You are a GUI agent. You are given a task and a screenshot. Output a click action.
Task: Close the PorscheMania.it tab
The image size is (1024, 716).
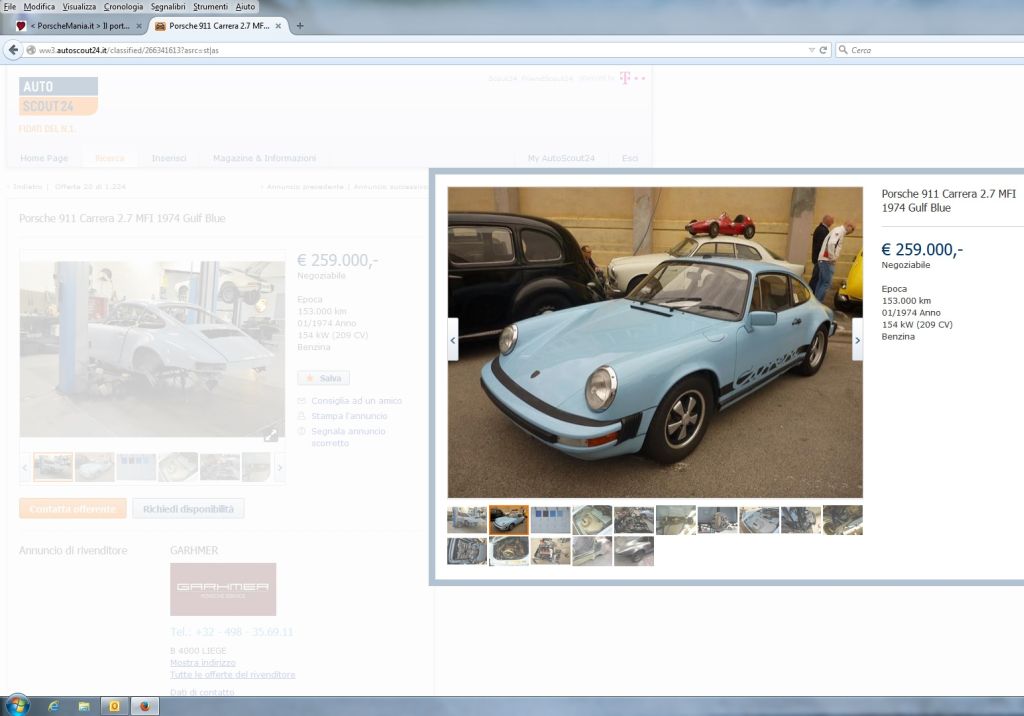138,26
